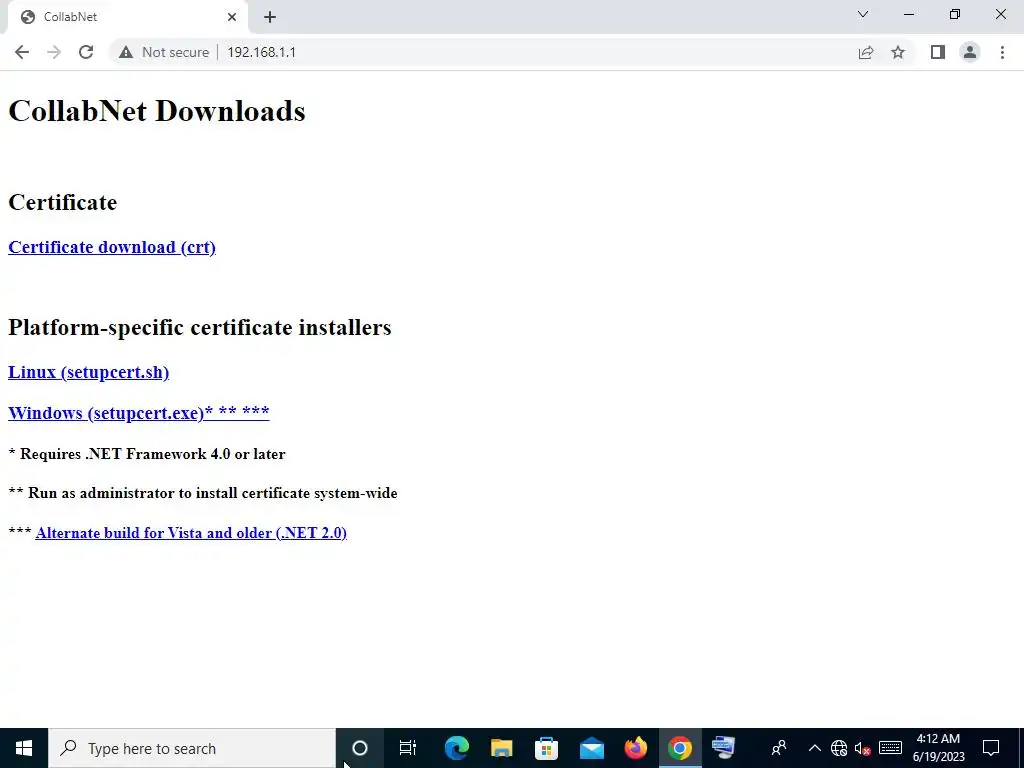Launch Firefox from the taskbar
The height and width of the screenshot is (768, 1024).
(x=635, y=748)
